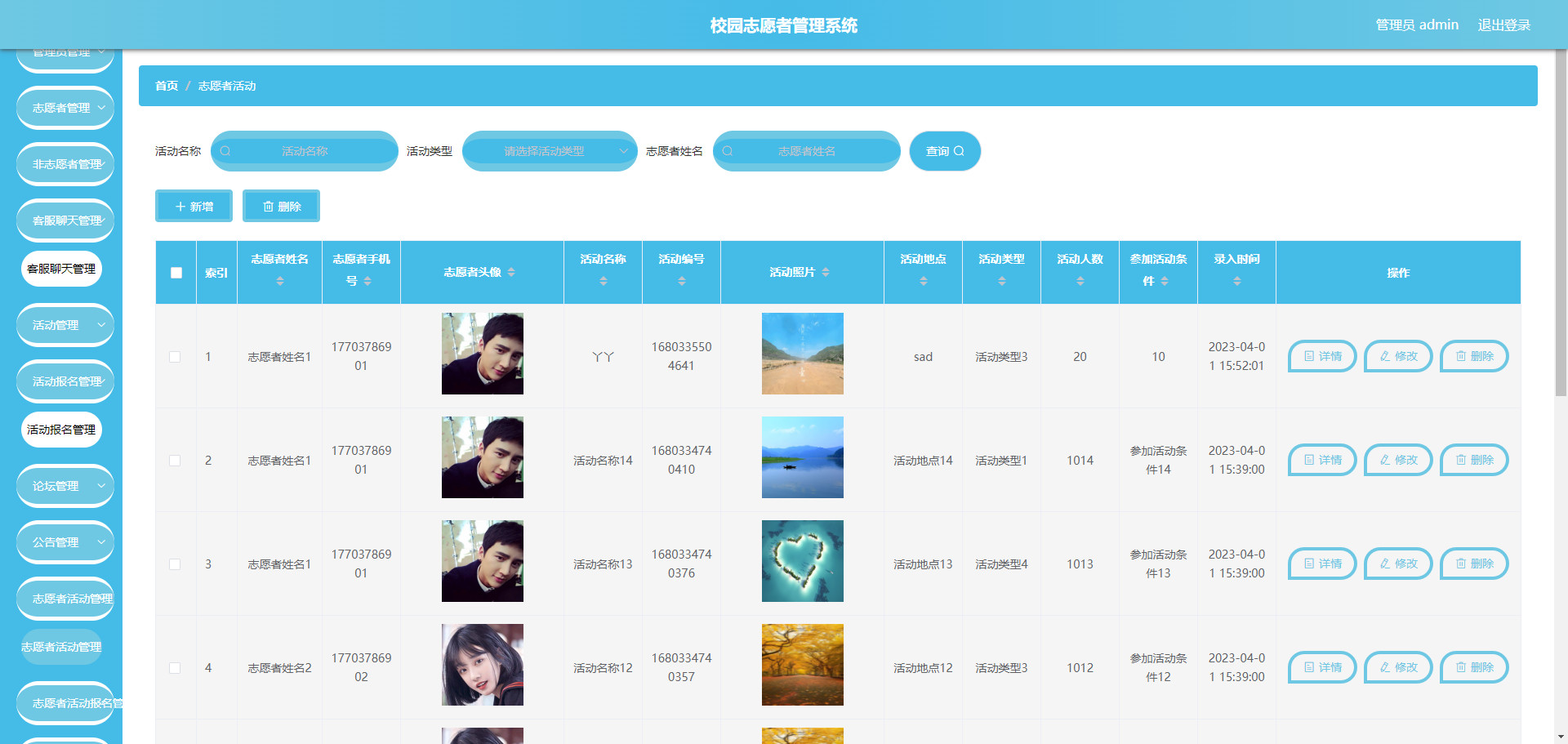1568x744 pixels.
Task: Click the 新增 add button
Action: tap(194, 207)
